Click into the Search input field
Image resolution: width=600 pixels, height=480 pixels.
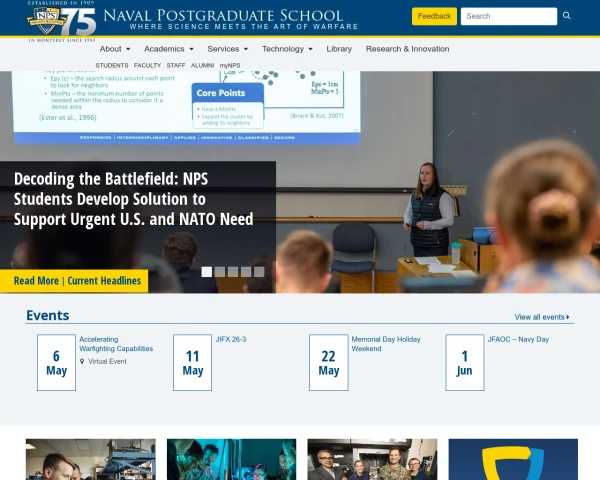[509, 16]
